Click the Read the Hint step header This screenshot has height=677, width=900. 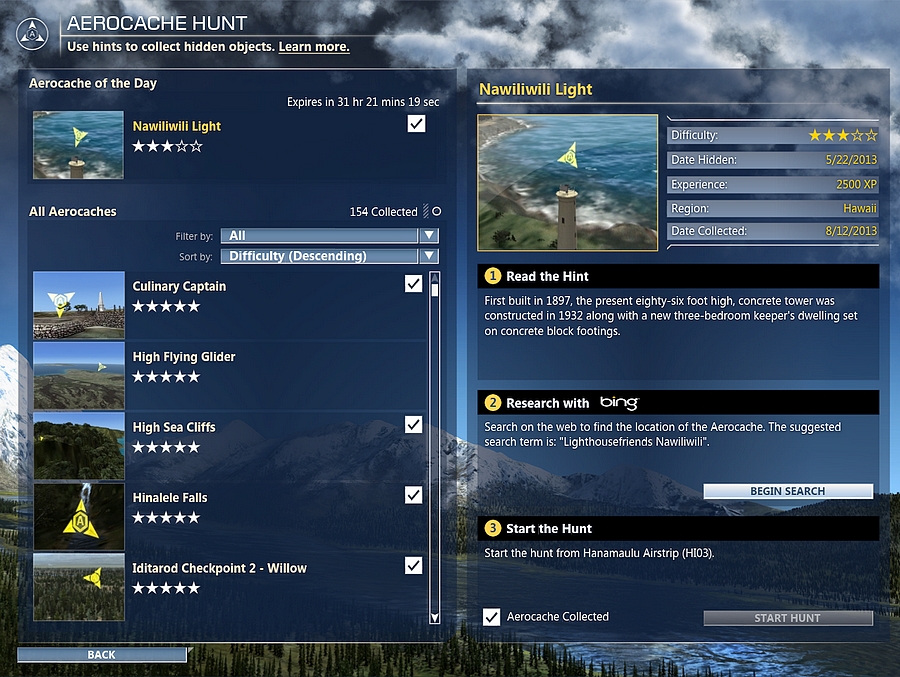click(678, 276)
